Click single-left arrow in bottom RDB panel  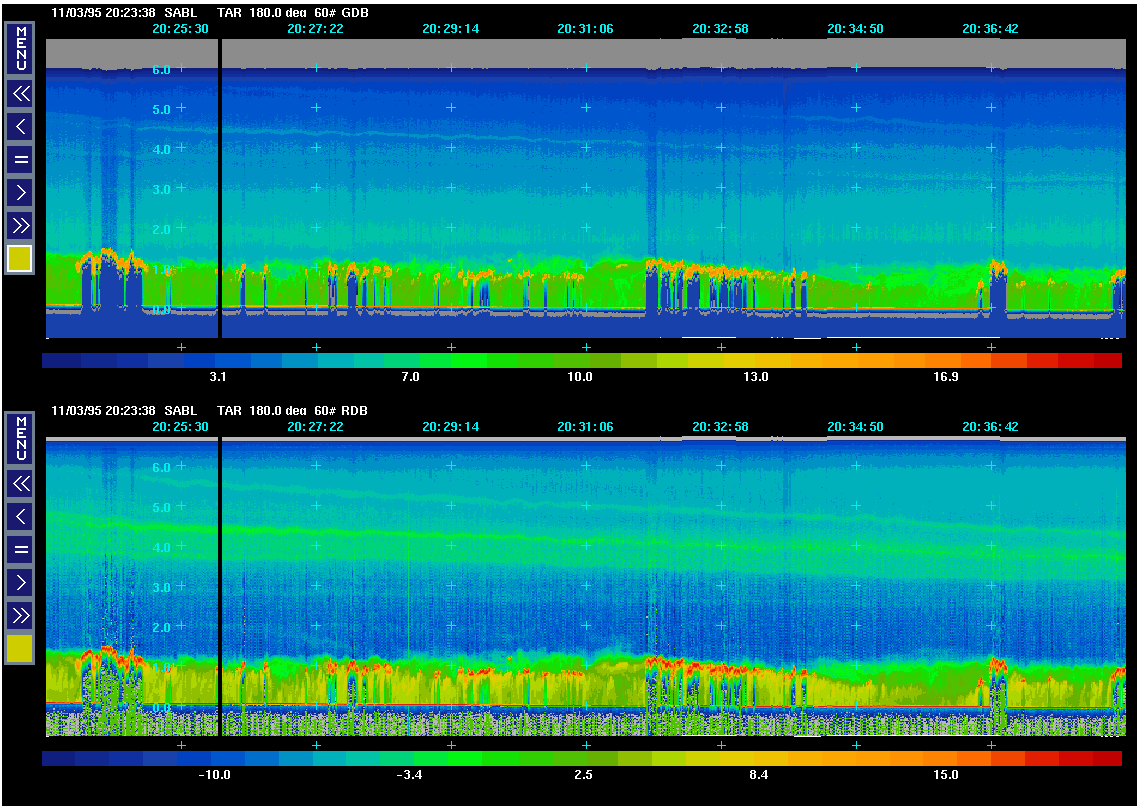click(x=20, y=516)
